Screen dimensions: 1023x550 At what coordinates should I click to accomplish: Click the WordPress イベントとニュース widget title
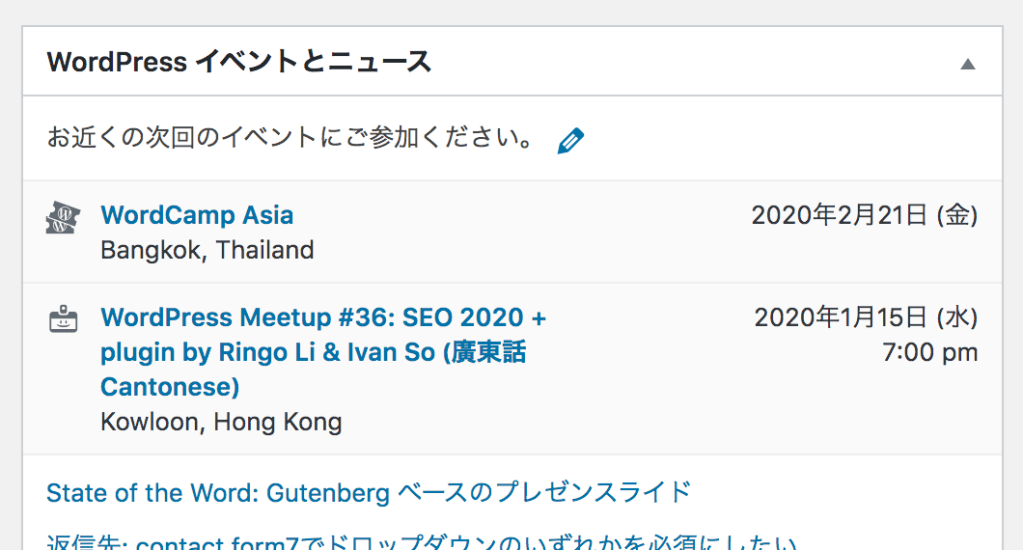tap(239, 62)
